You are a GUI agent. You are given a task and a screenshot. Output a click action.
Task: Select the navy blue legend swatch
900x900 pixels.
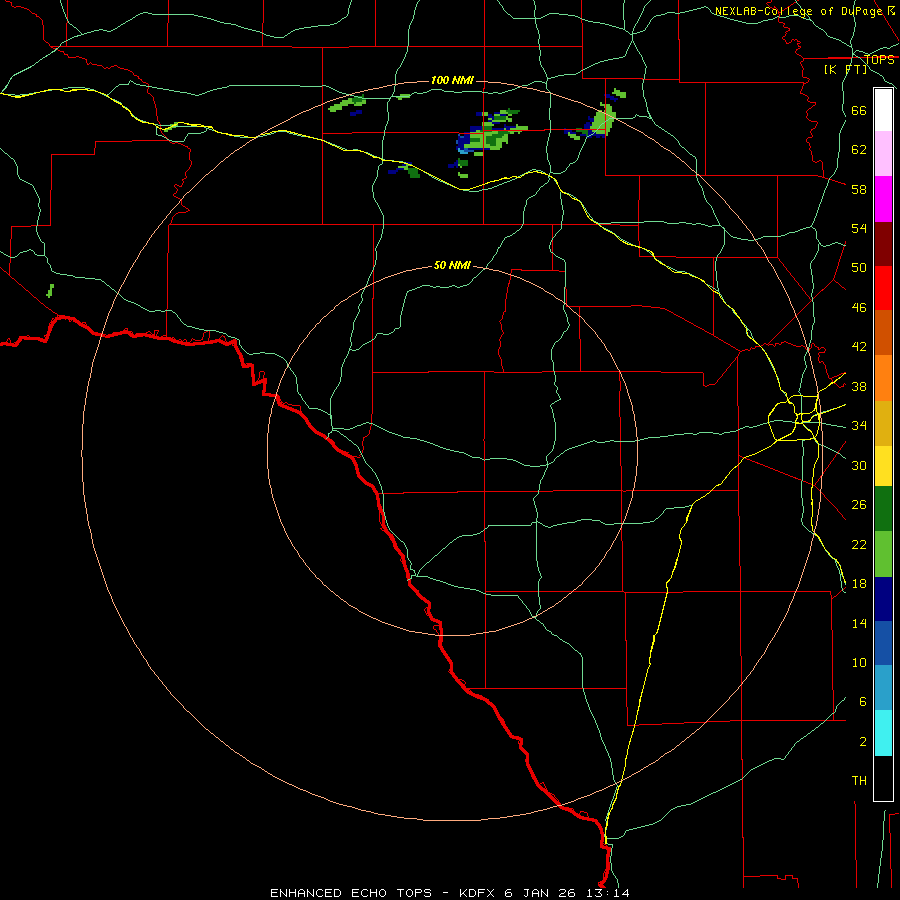(883, 599)
